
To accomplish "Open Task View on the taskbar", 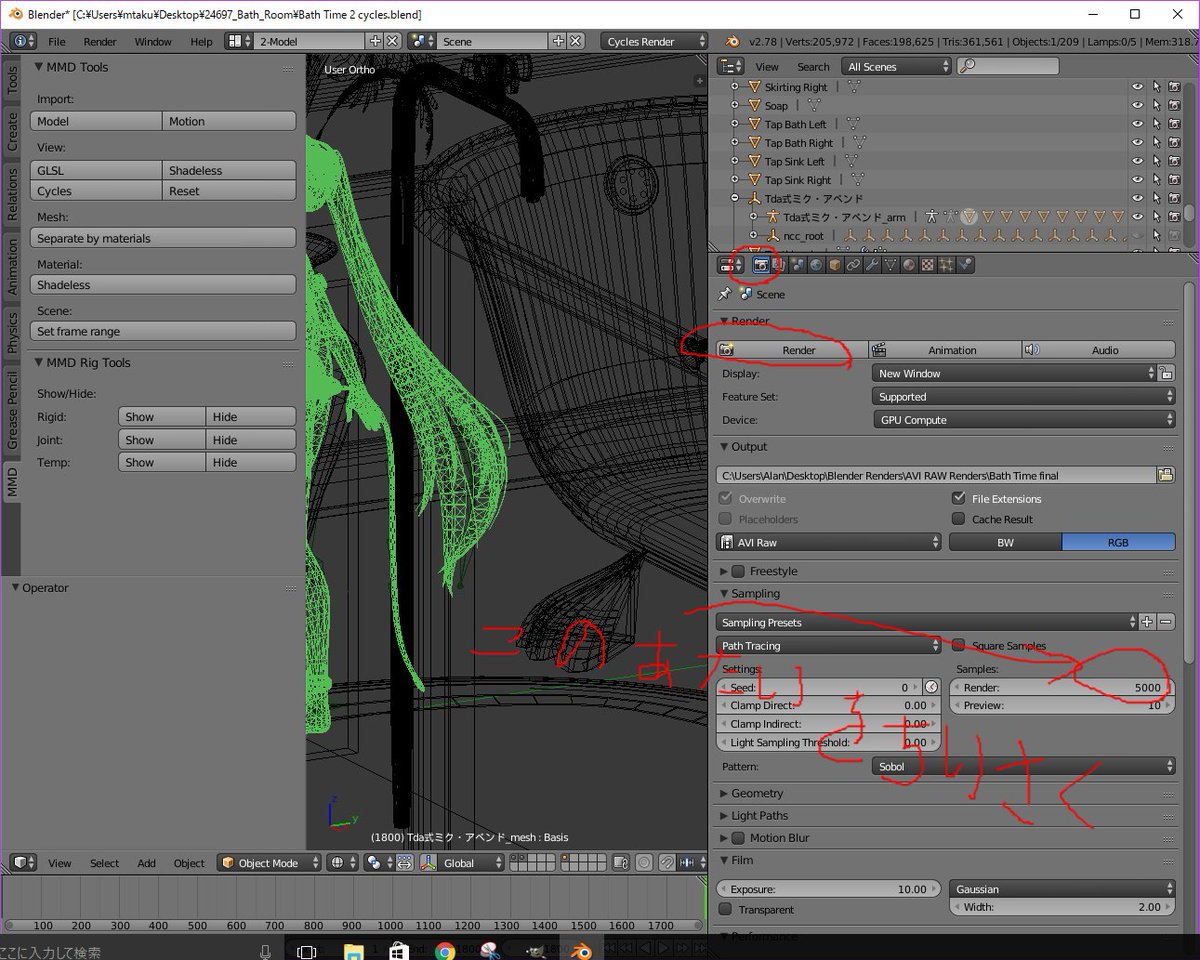I will click(307, 952).
